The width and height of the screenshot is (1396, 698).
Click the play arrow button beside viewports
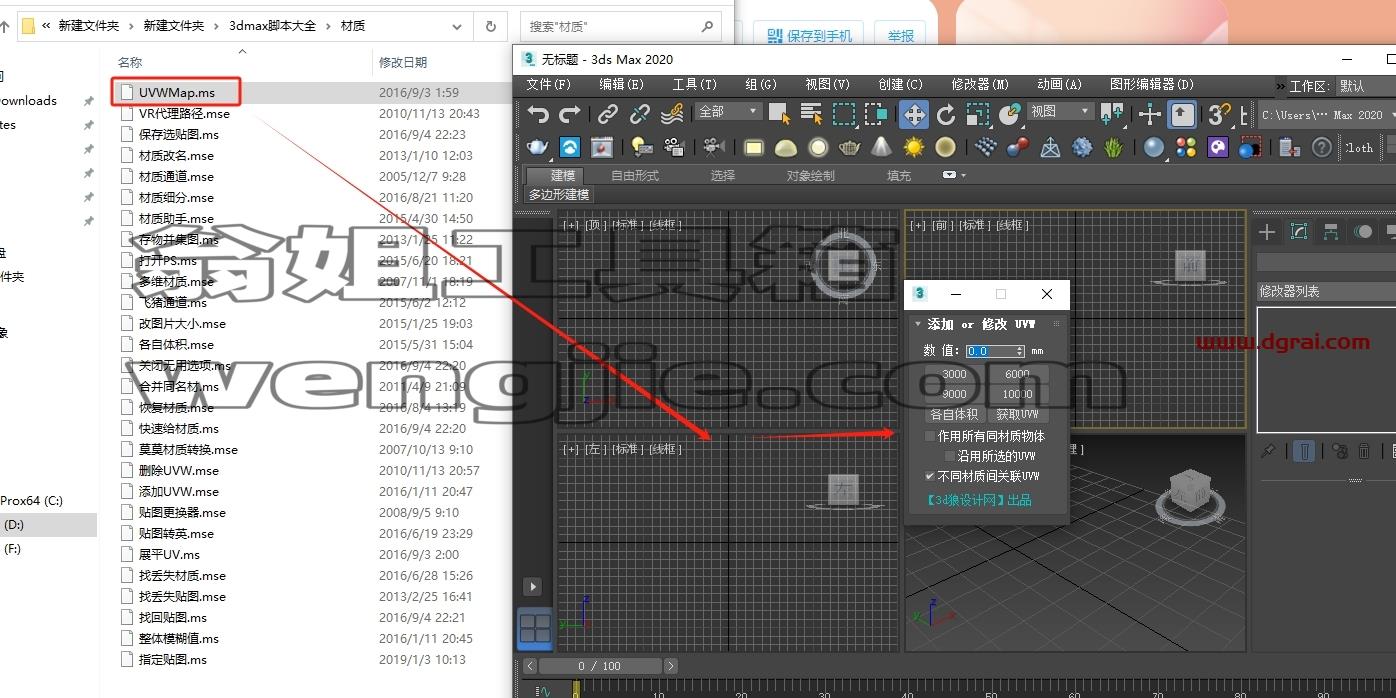[x=533, y=587]
